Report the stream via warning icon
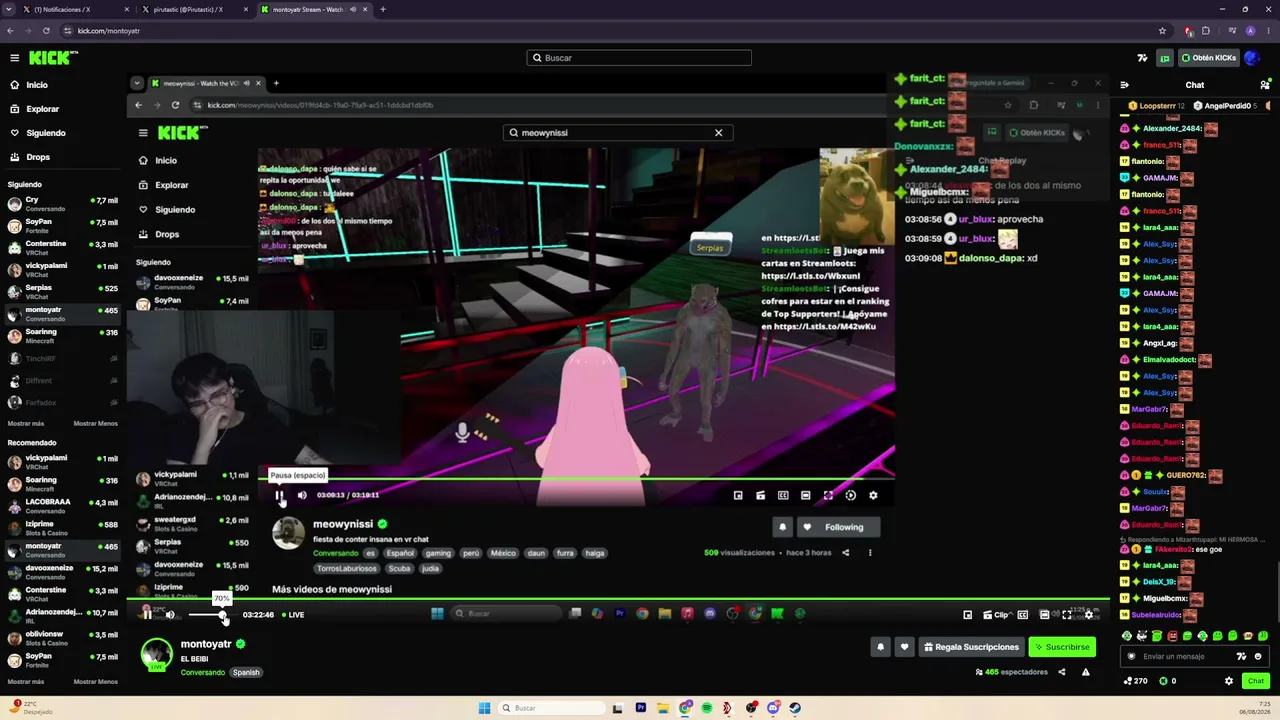Viewport: 1280px width, 720px height. click(x=1085, y=672)
